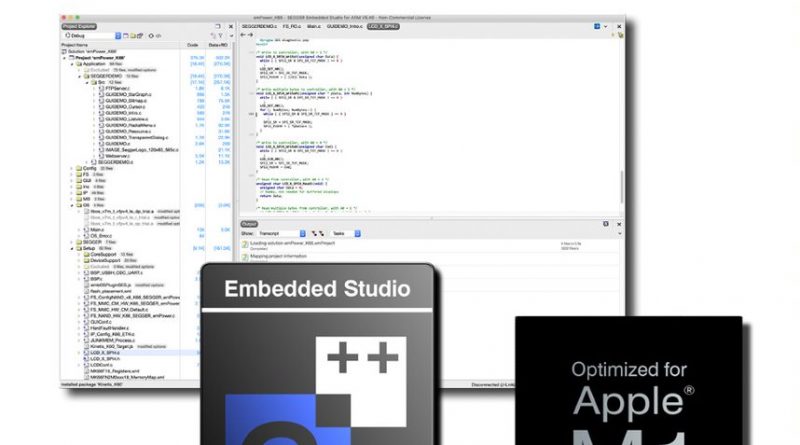The height and width of the screenshot is (445, 800).
Task: Click the folder icon beside Config
Action: pos(79,168)
